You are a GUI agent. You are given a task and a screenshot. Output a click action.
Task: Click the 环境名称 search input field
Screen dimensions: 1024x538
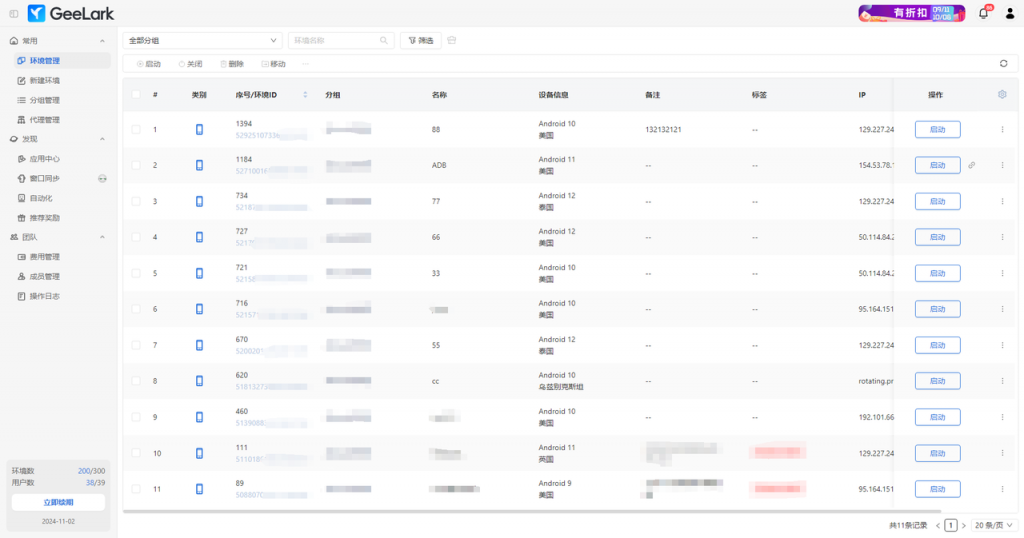tap(335, 40)
